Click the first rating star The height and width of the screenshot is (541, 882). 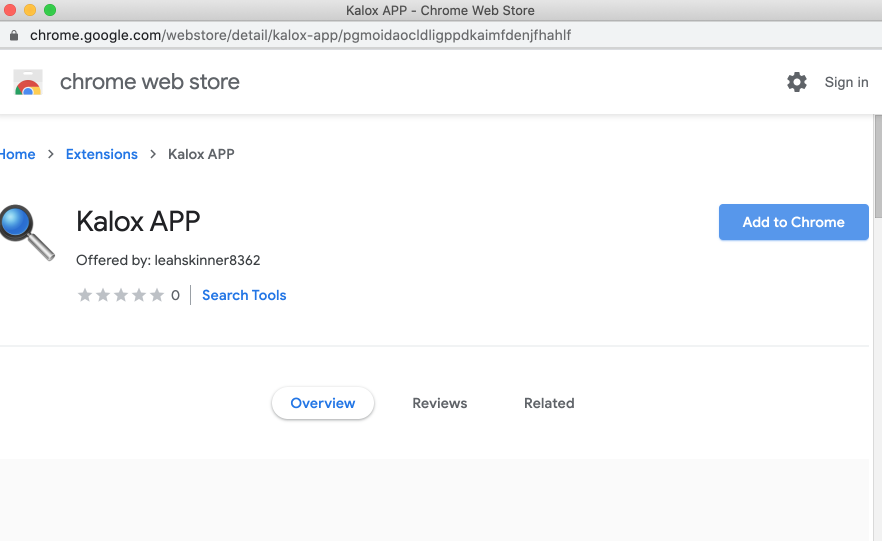click(x=85, y=295)
